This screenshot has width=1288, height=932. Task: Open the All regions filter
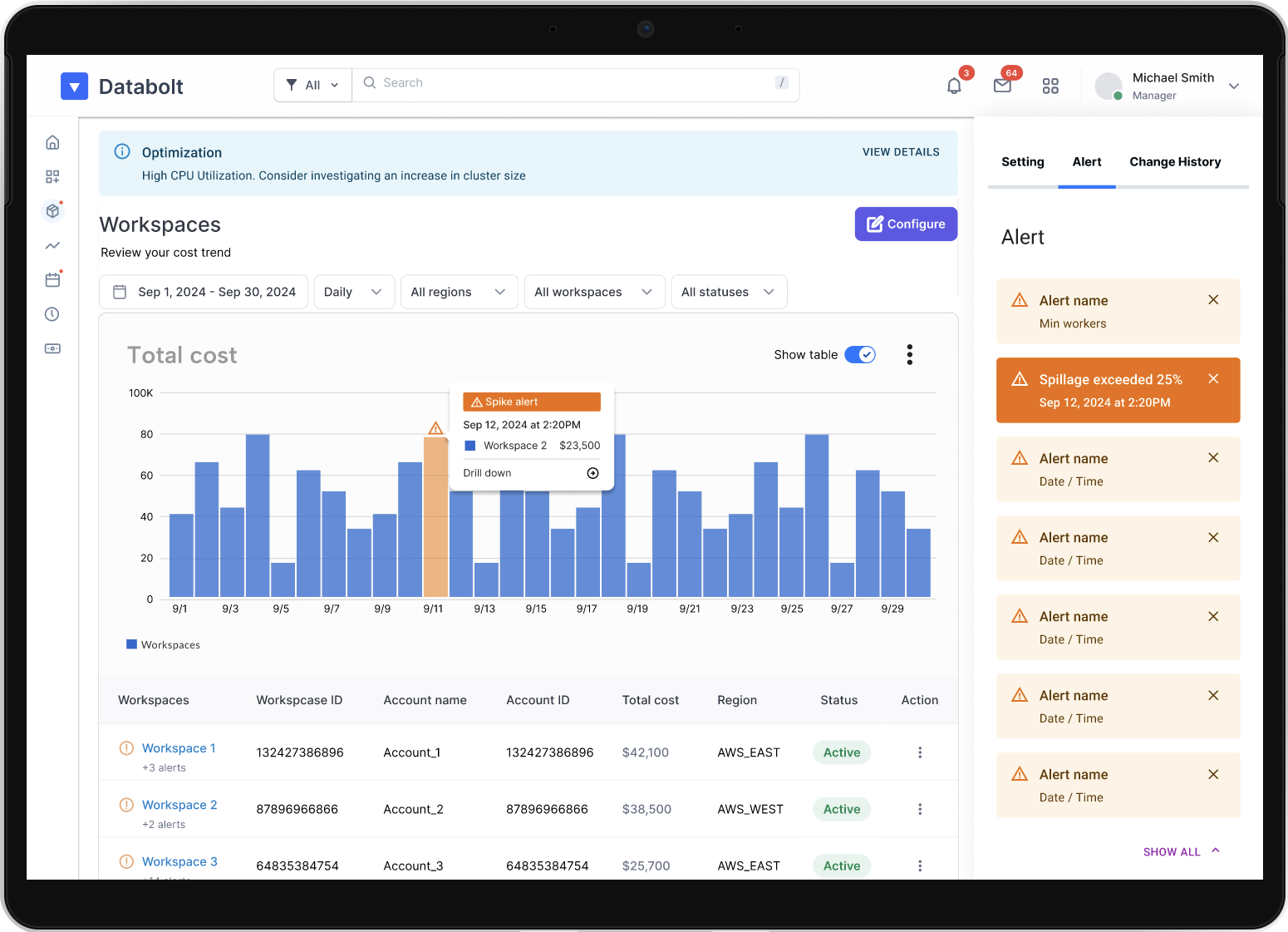pyautogui.click(x=459, y=292)
